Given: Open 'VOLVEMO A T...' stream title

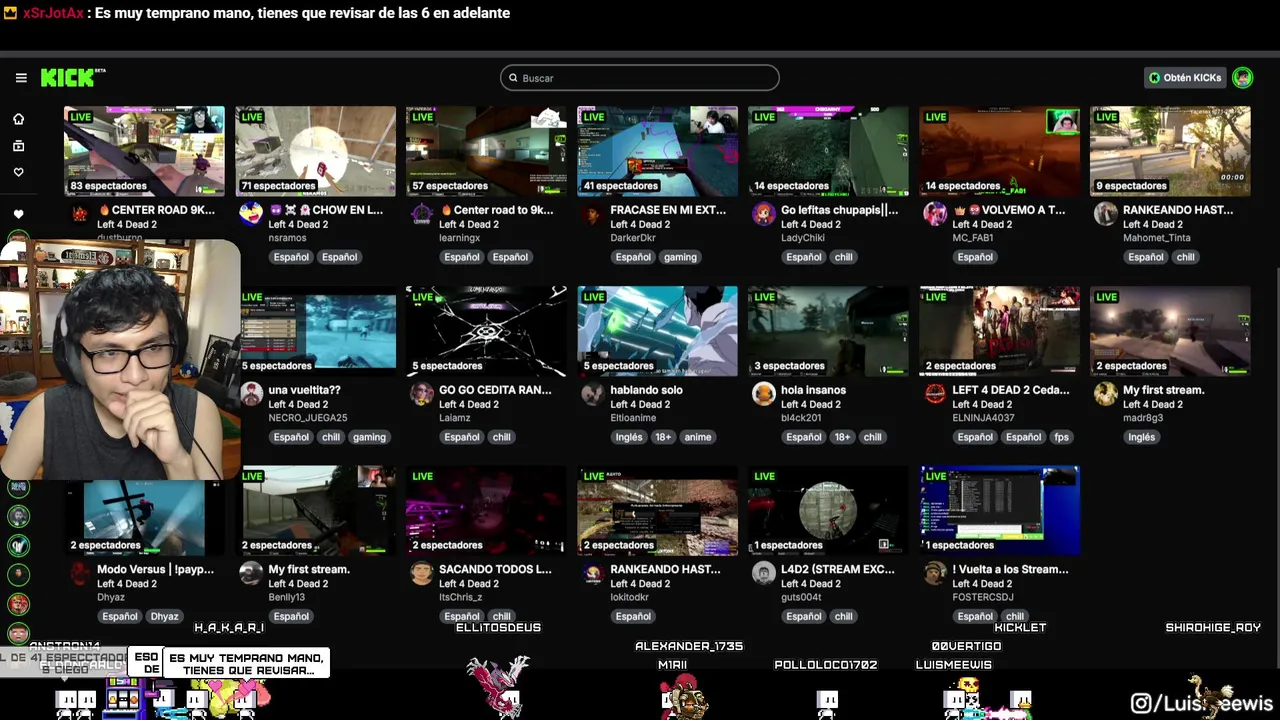Looking at the screenshot, I should pos(1010,210).
